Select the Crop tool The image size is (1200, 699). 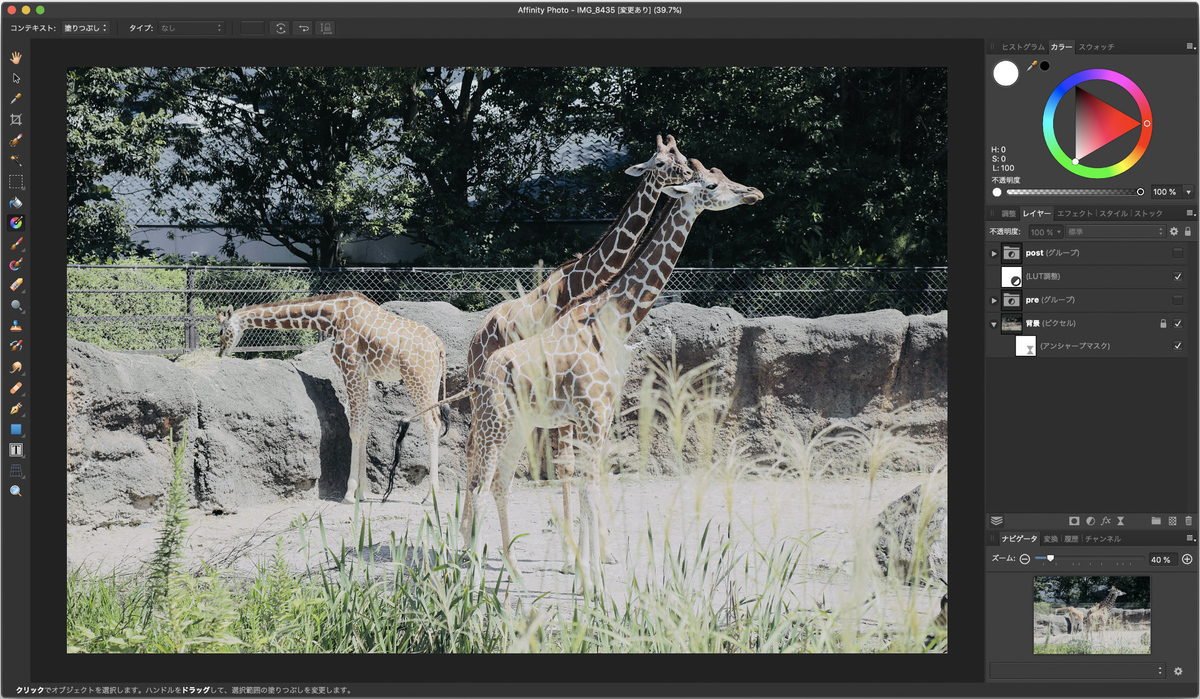[16, 119]
